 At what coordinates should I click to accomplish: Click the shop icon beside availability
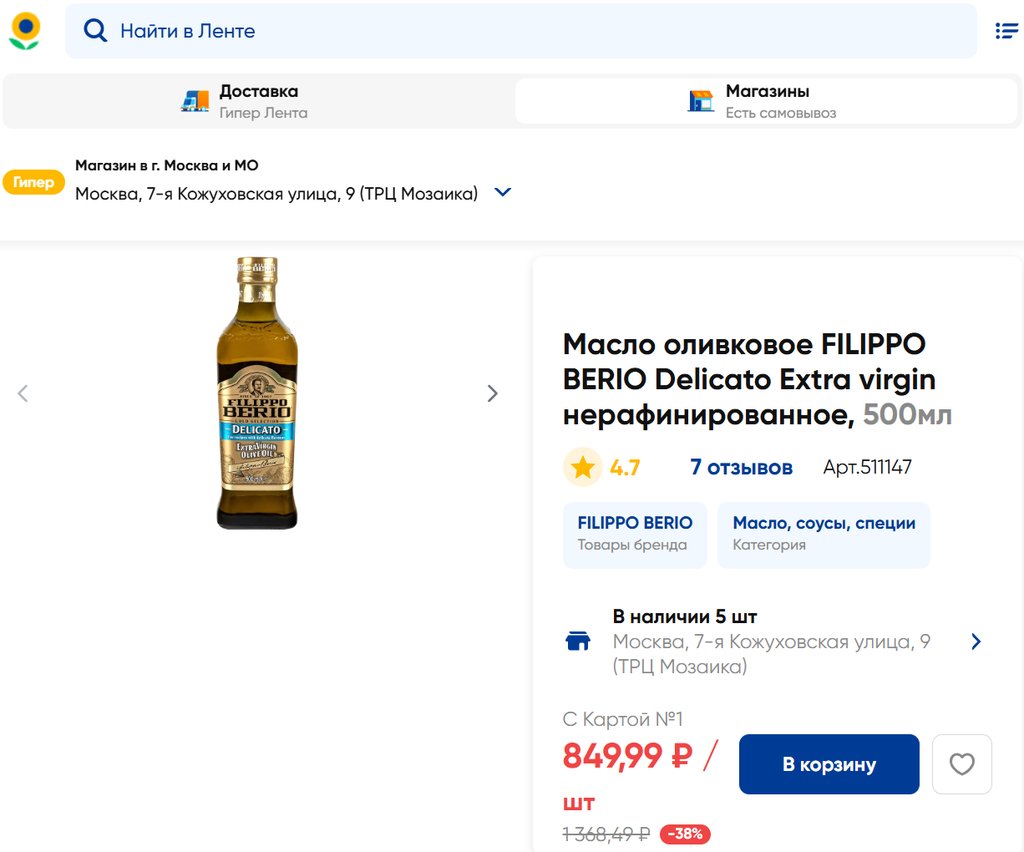pyautogui.click(x=578, y=641)
